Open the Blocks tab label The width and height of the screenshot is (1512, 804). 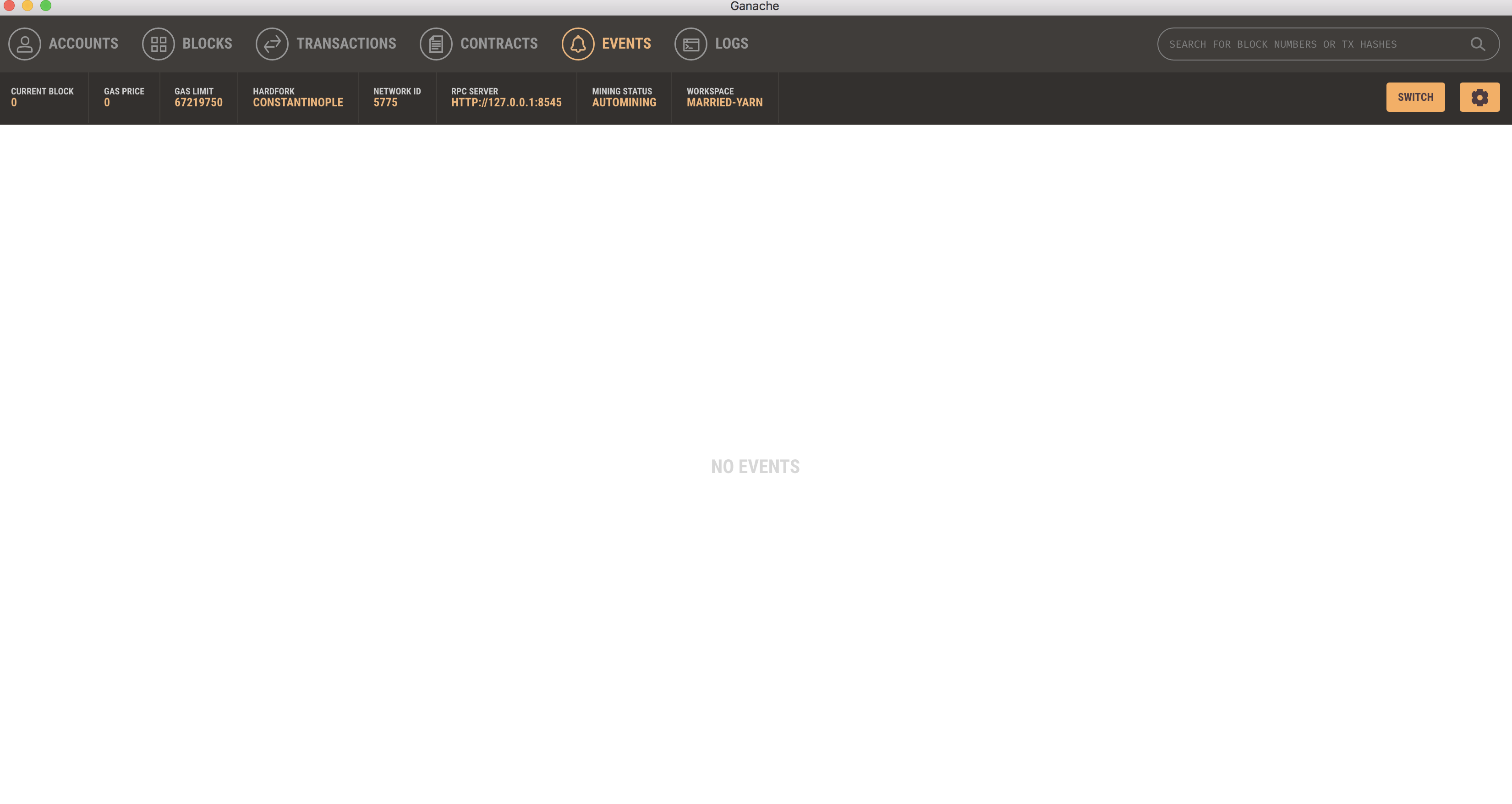(x=207, y=44)
